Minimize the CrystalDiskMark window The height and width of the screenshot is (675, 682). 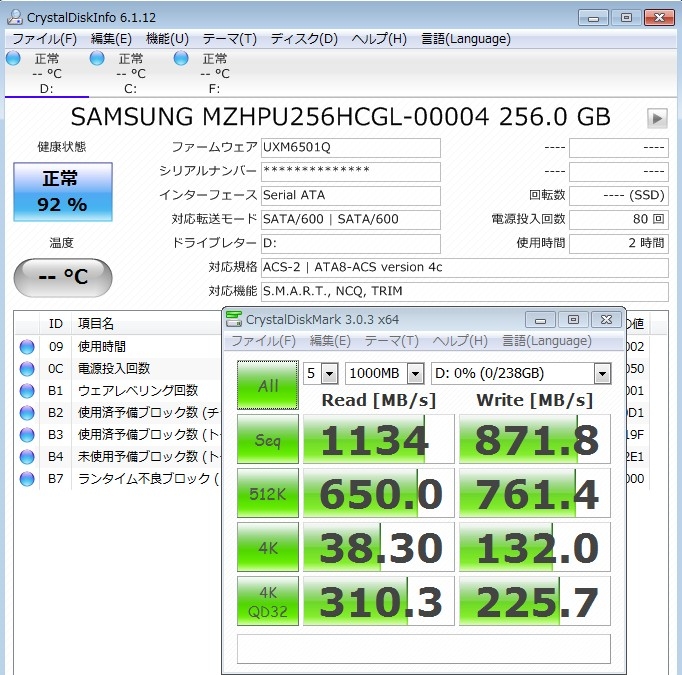540,320
